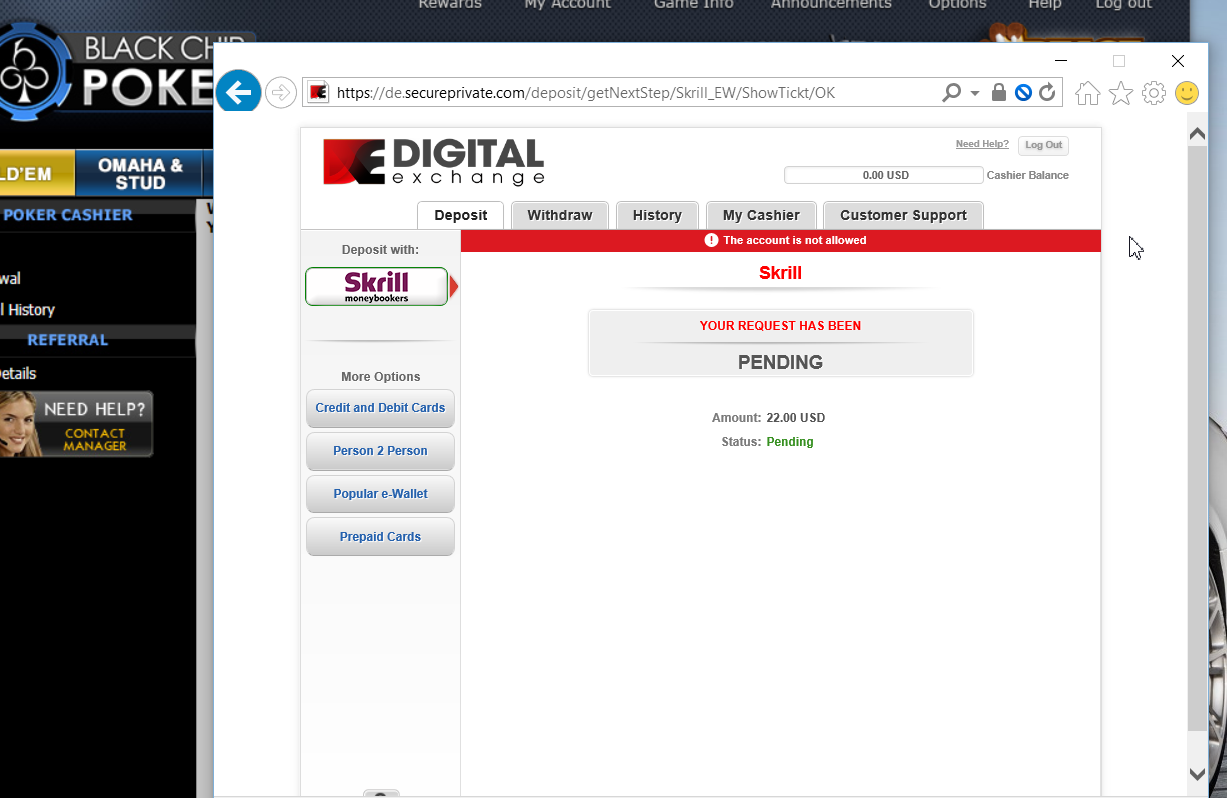Click POKER CASHIER header in sidebar
The height and width of the screenshot is (798, 1227).
(x=68, y=215)
